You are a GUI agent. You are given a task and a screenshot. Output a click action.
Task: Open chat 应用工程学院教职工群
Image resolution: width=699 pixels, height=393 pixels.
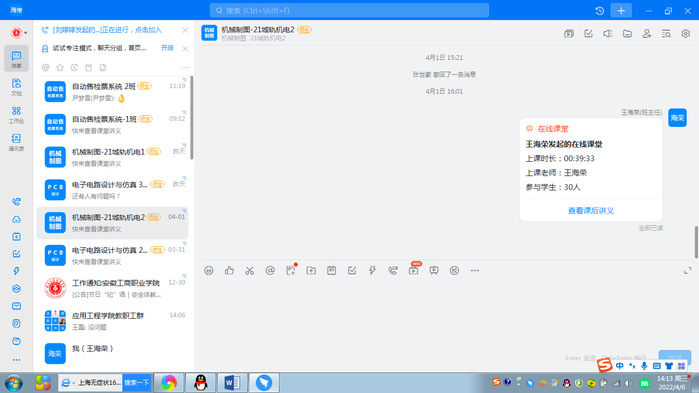pyautogui.click(x=112, y=321)
